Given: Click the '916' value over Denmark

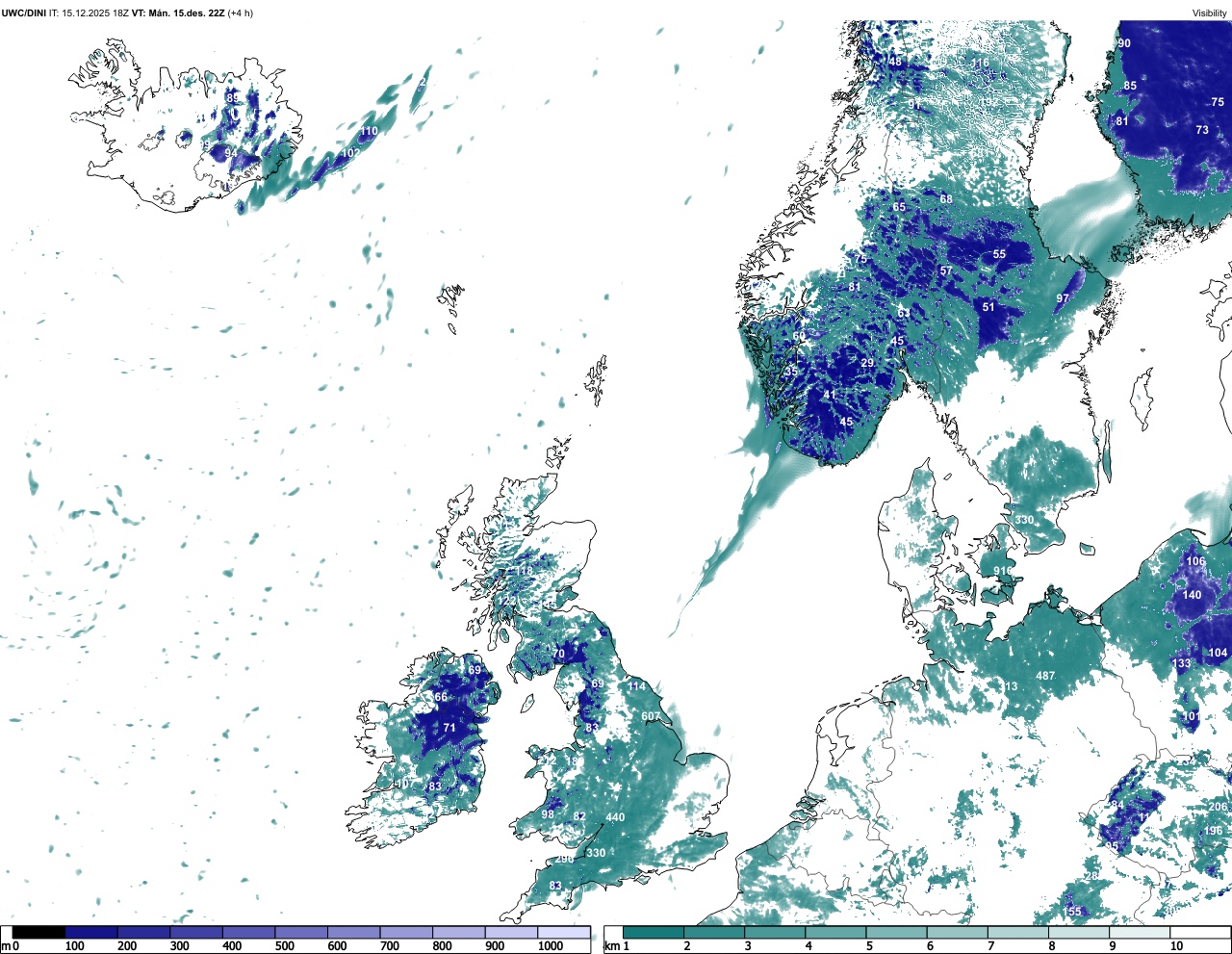Looking at the screenshot, I should coord(1003,571).
